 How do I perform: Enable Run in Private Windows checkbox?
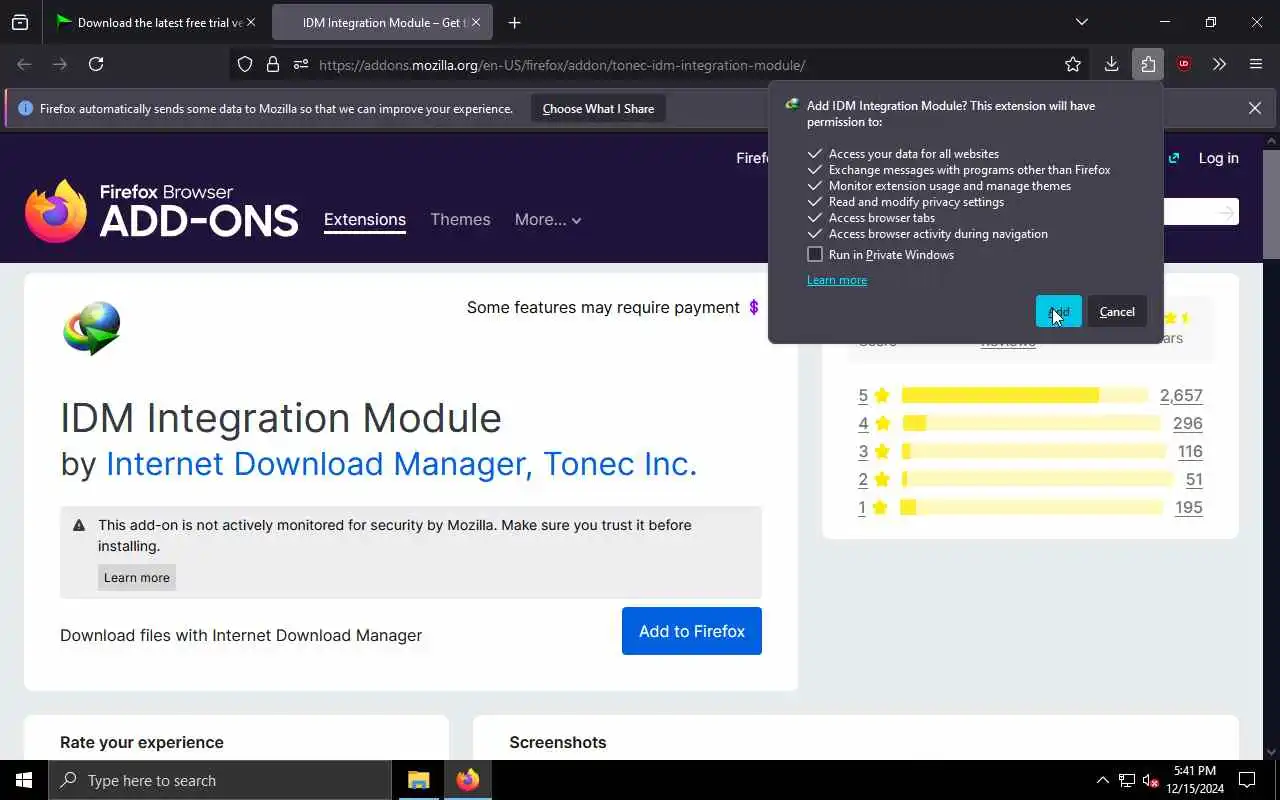815,254
